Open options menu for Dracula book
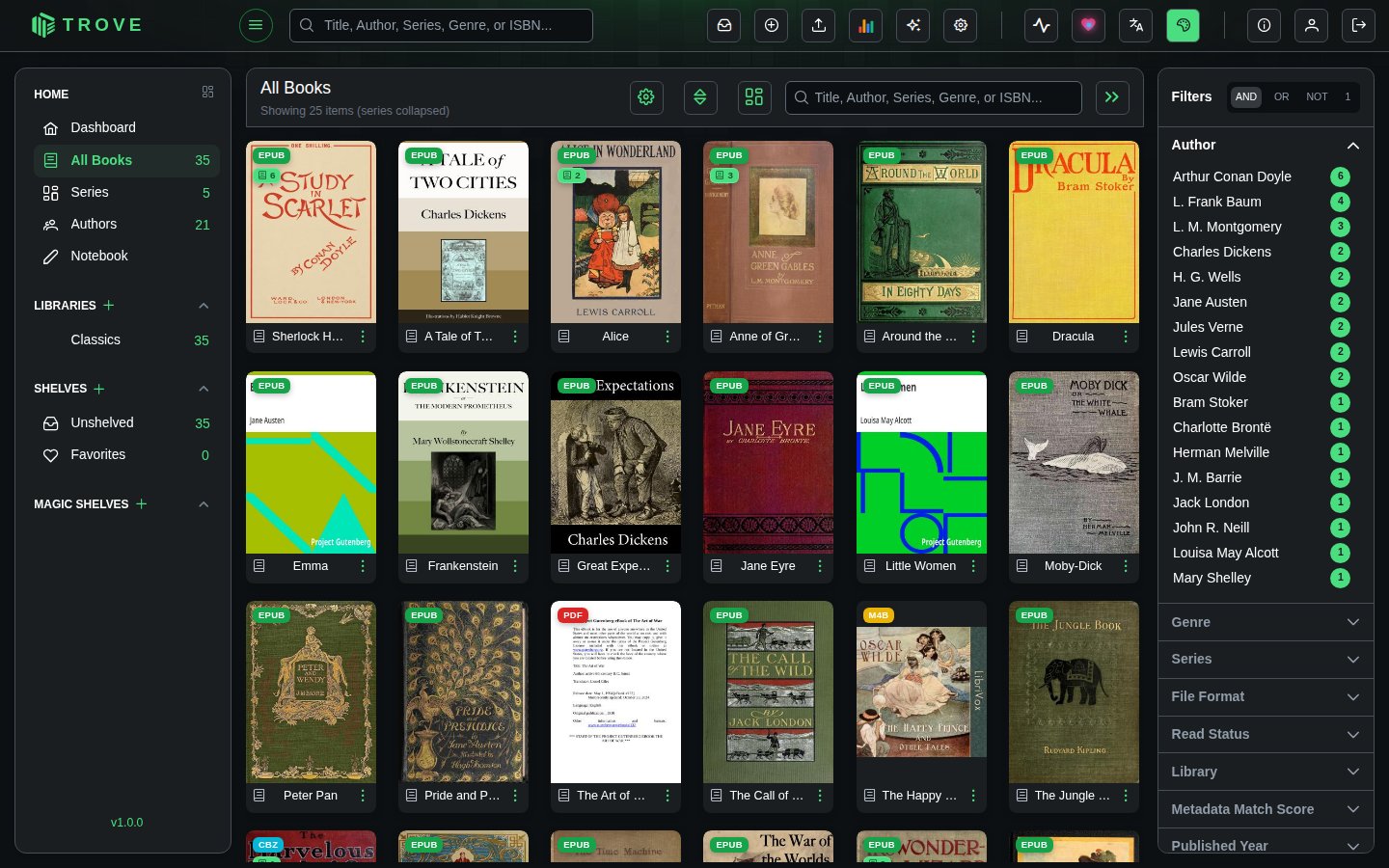 (1126, 337)
